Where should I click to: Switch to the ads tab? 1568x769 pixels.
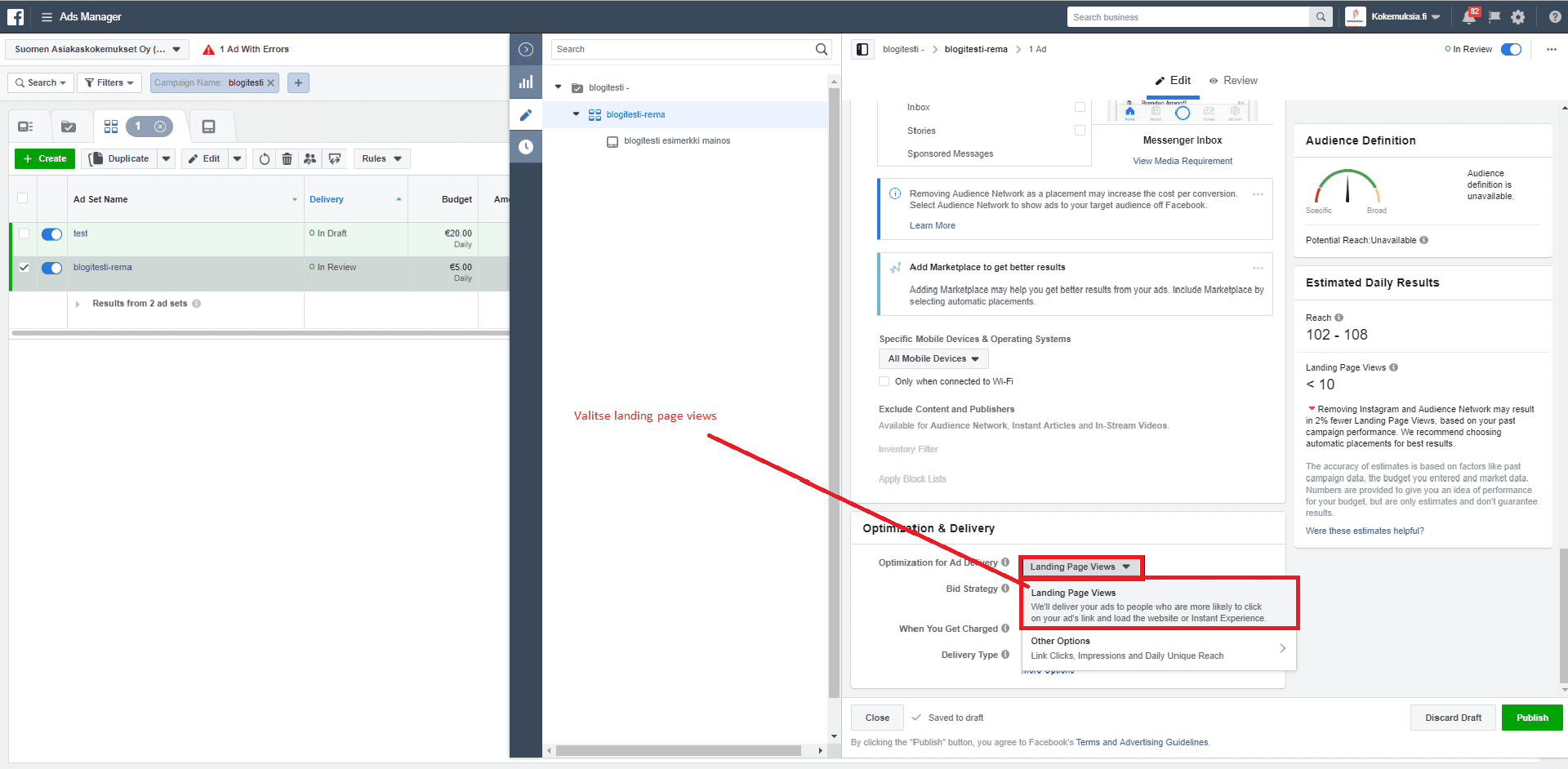click(x=209, y=127)
